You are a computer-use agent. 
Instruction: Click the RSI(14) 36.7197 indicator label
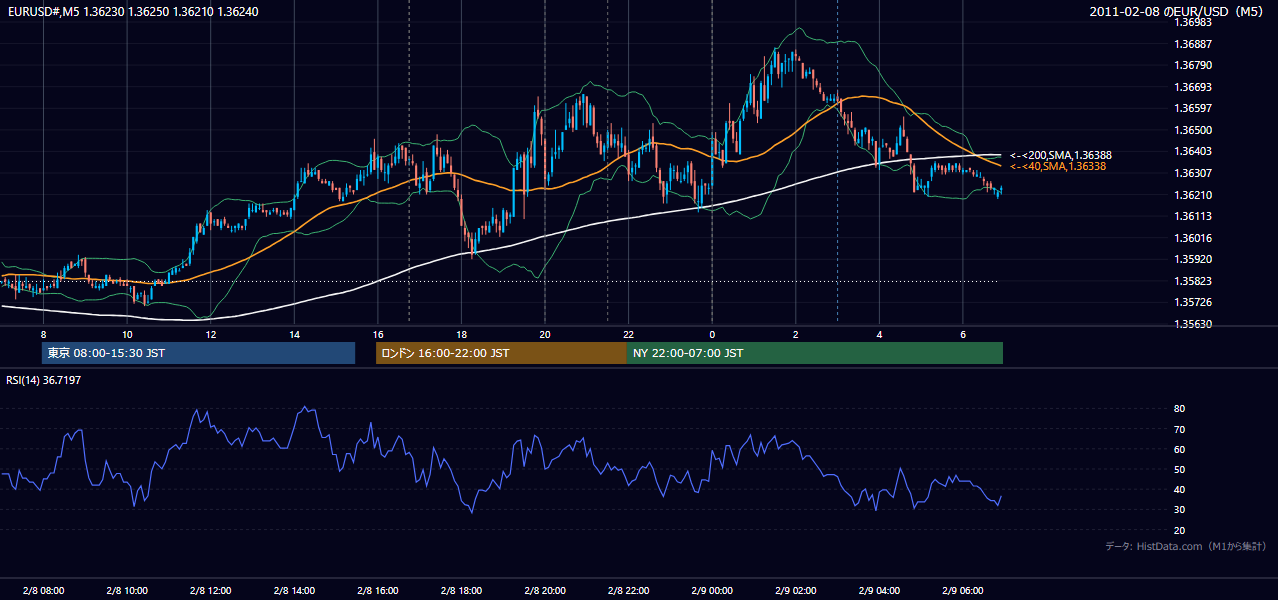coord(44,380)
